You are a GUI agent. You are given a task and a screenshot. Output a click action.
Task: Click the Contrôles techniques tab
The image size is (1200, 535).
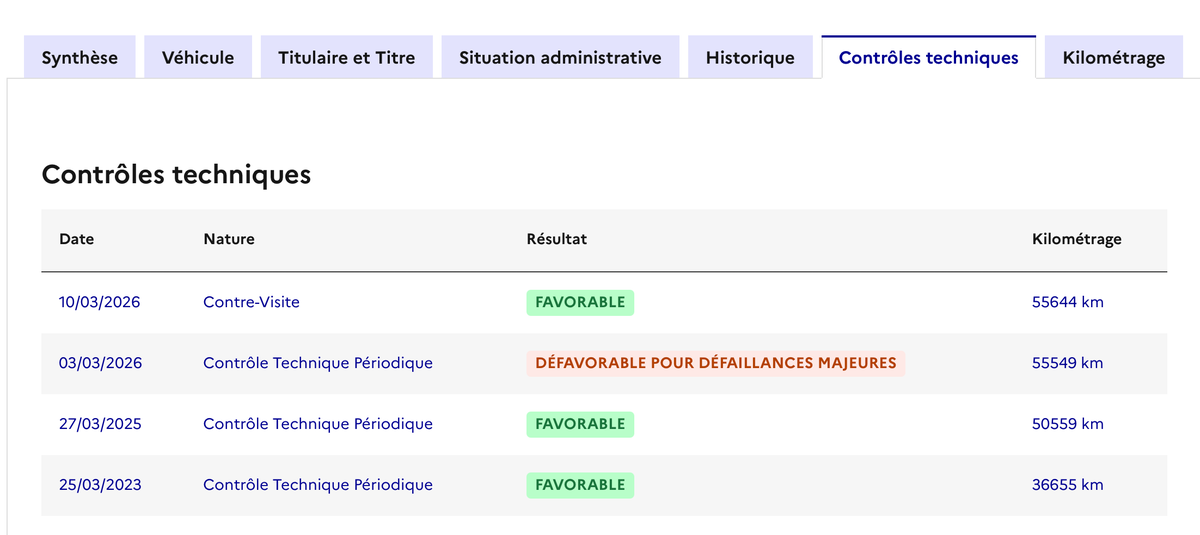928,58
